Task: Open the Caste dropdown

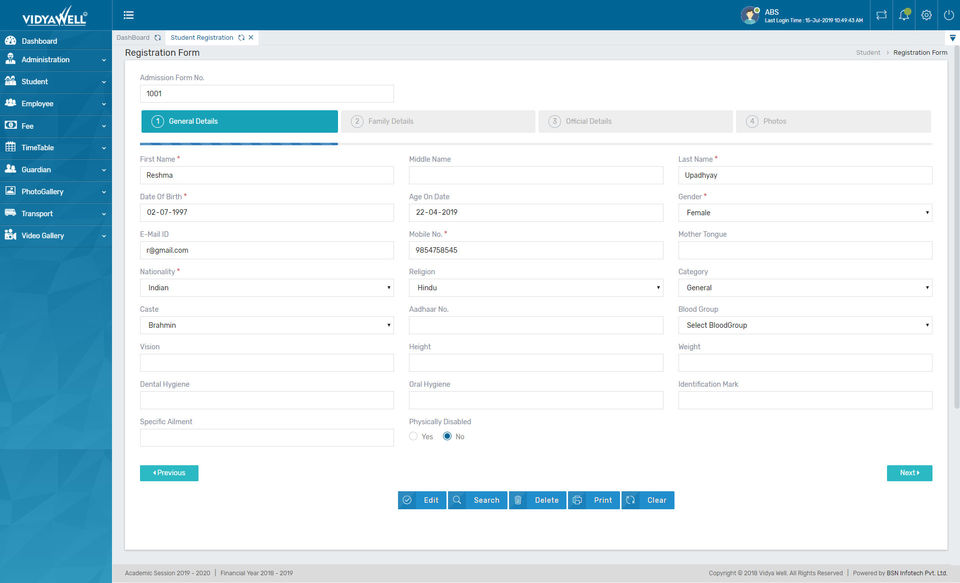Action: [x=266, y=325]
